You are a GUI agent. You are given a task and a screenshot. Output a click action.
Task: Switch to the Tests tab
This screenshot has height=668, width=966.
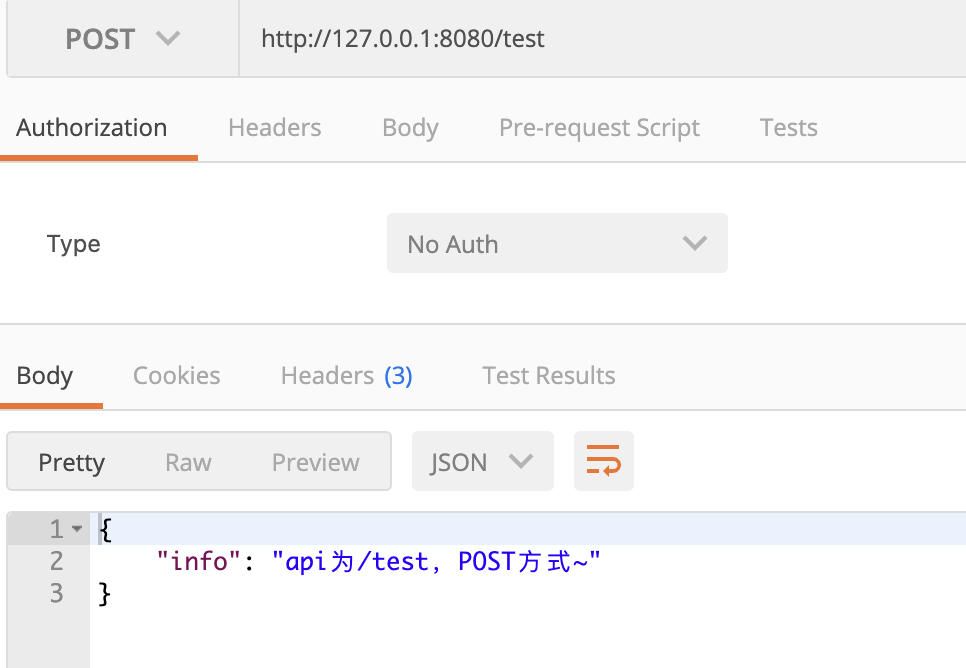point(788,128)
